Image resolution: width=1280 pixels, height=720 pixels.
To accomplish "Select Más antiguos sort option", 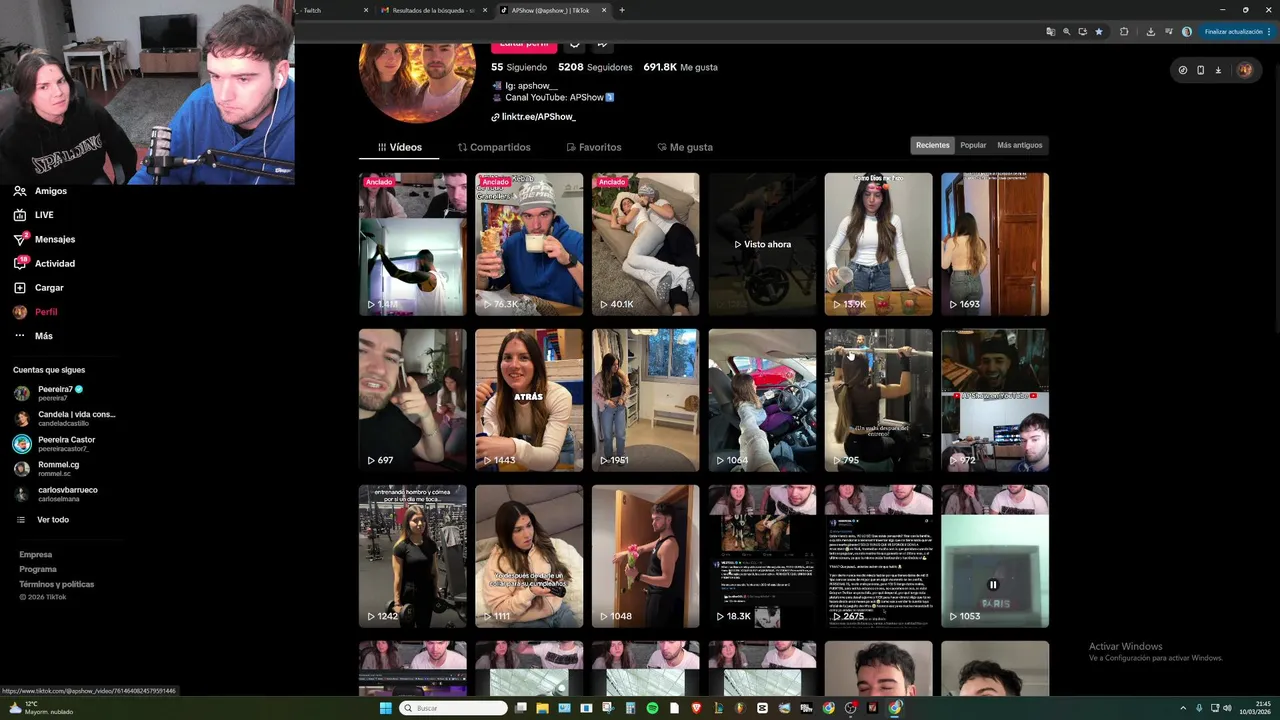I will 1020,145.
